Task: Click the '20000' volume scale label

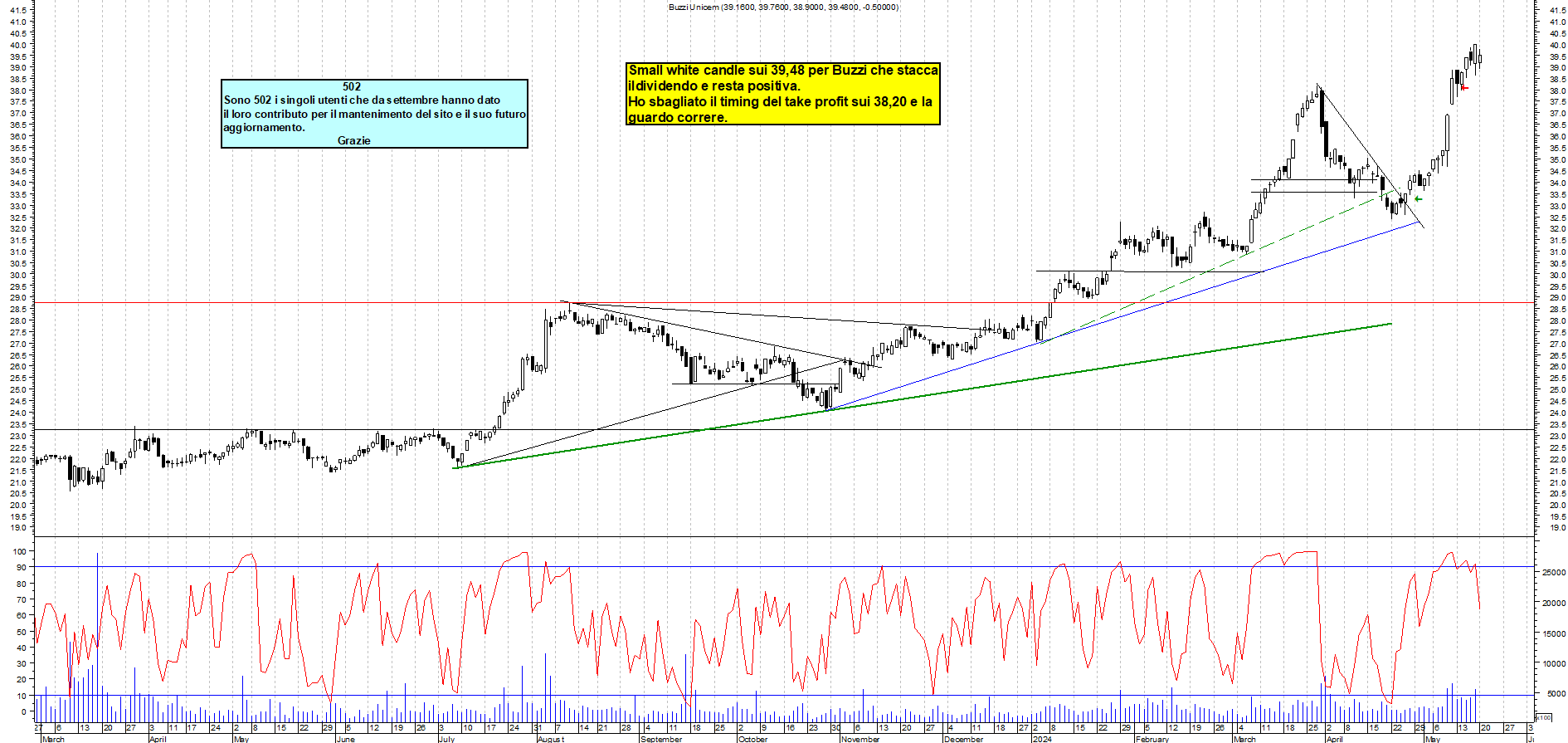Action: point(1554,603)
